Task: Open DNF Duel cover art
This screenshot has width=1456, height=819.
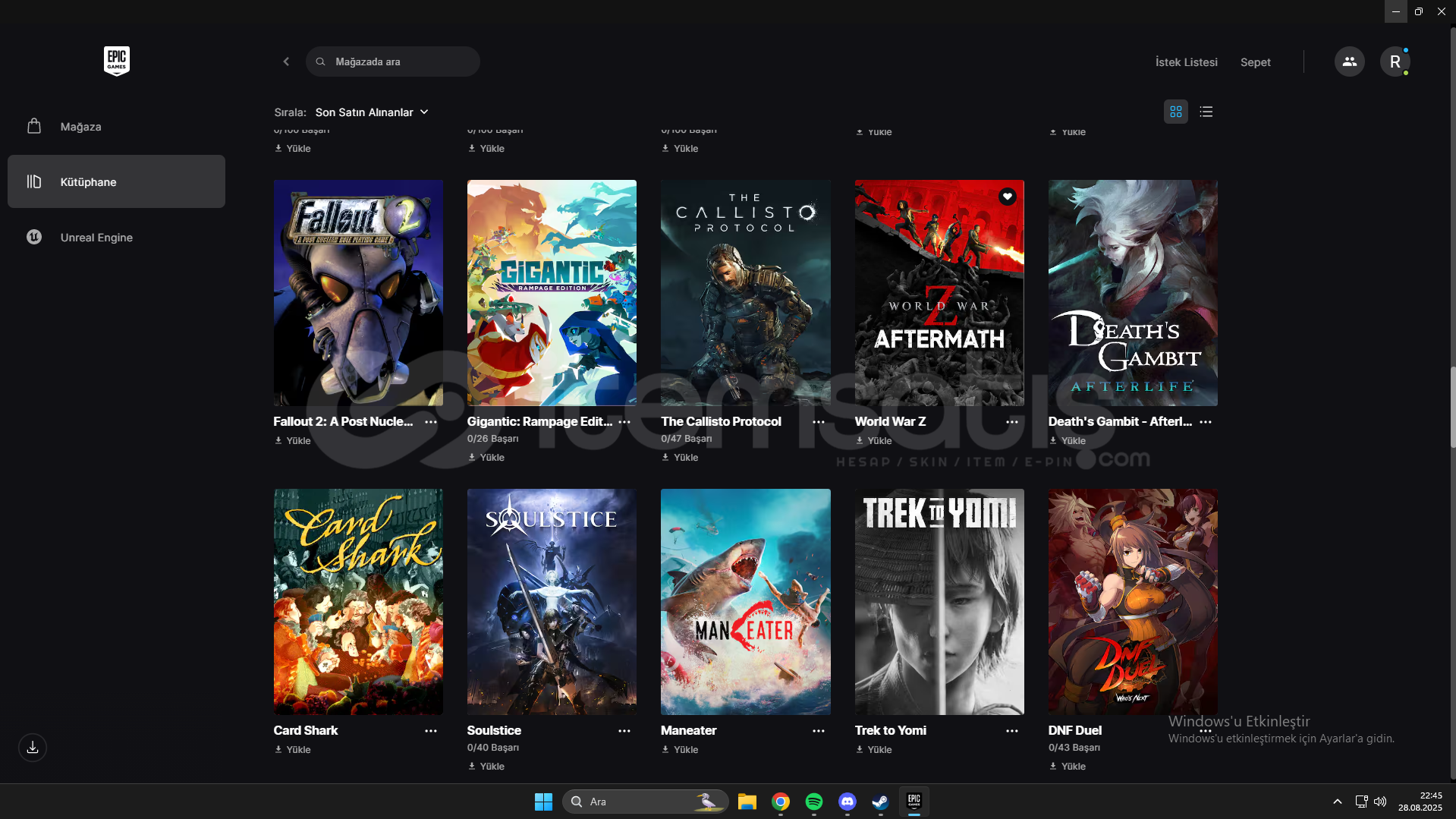Action: coord(1133,602)
